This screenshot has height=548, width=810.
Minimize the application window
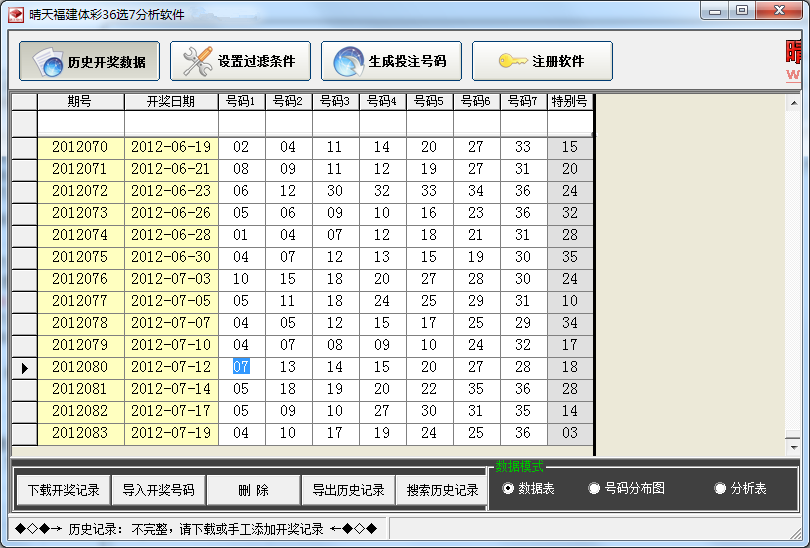pyautogui.click(x=715, y=11)
